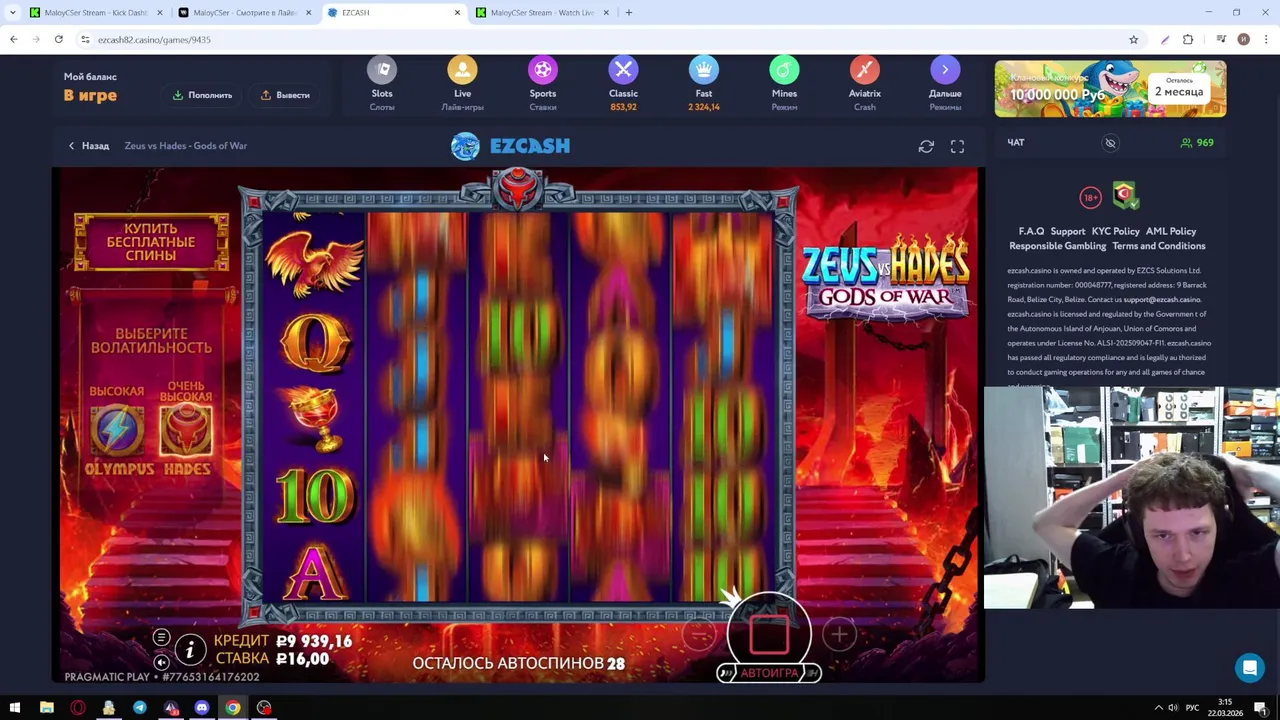Screen dimensions: 1280x720
Task: Select Hades very high volatility option
Action: [186, 430]
